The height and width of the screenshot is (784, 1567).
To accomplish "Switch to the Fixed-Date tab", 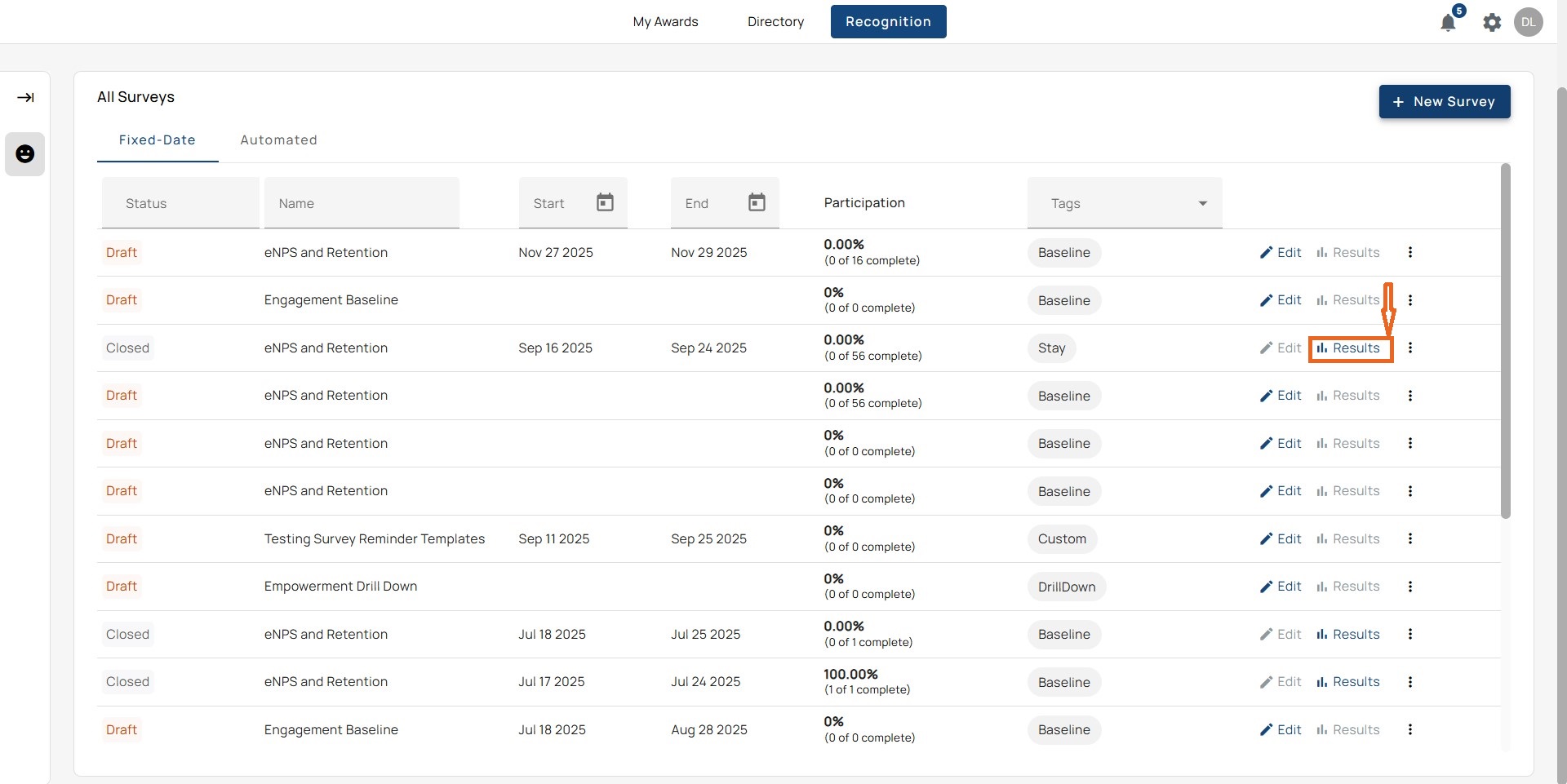I will 157,140.
